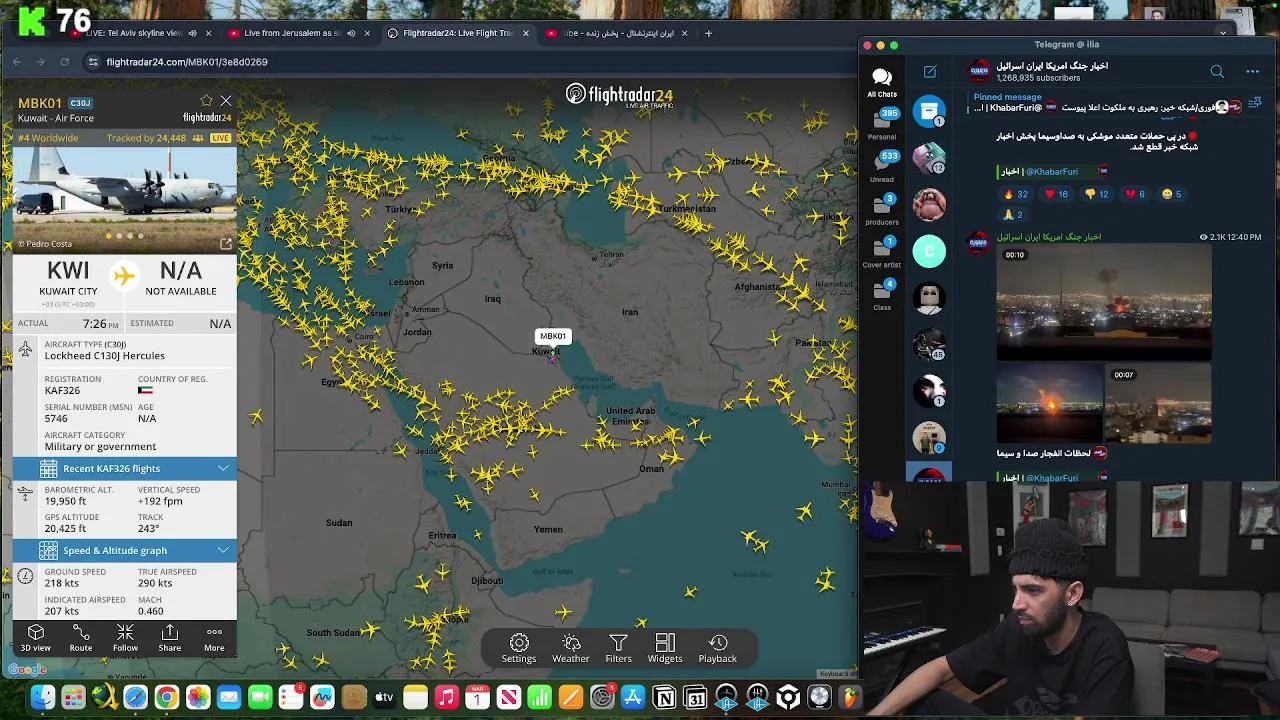Open the map Filters

point(618,649)
